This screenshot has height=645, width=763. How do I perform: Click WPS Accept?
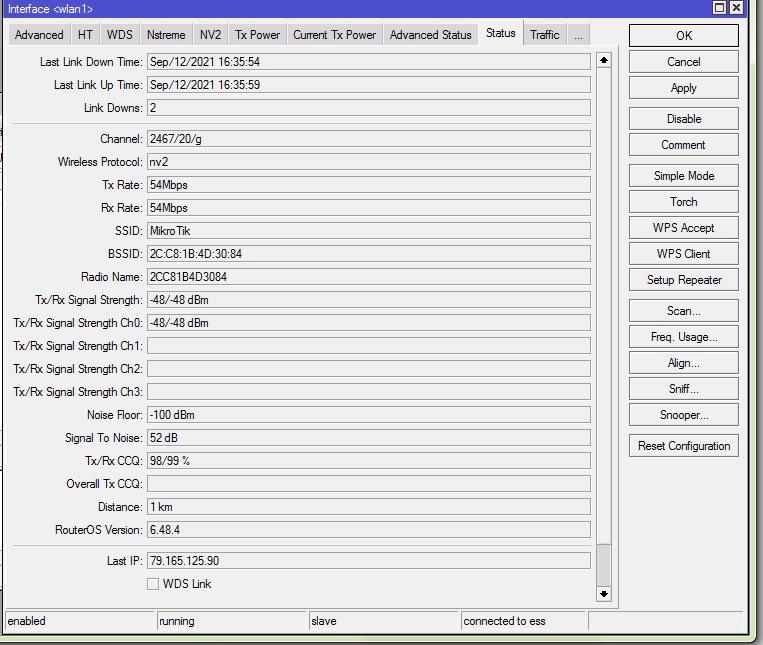pos(684,228)
